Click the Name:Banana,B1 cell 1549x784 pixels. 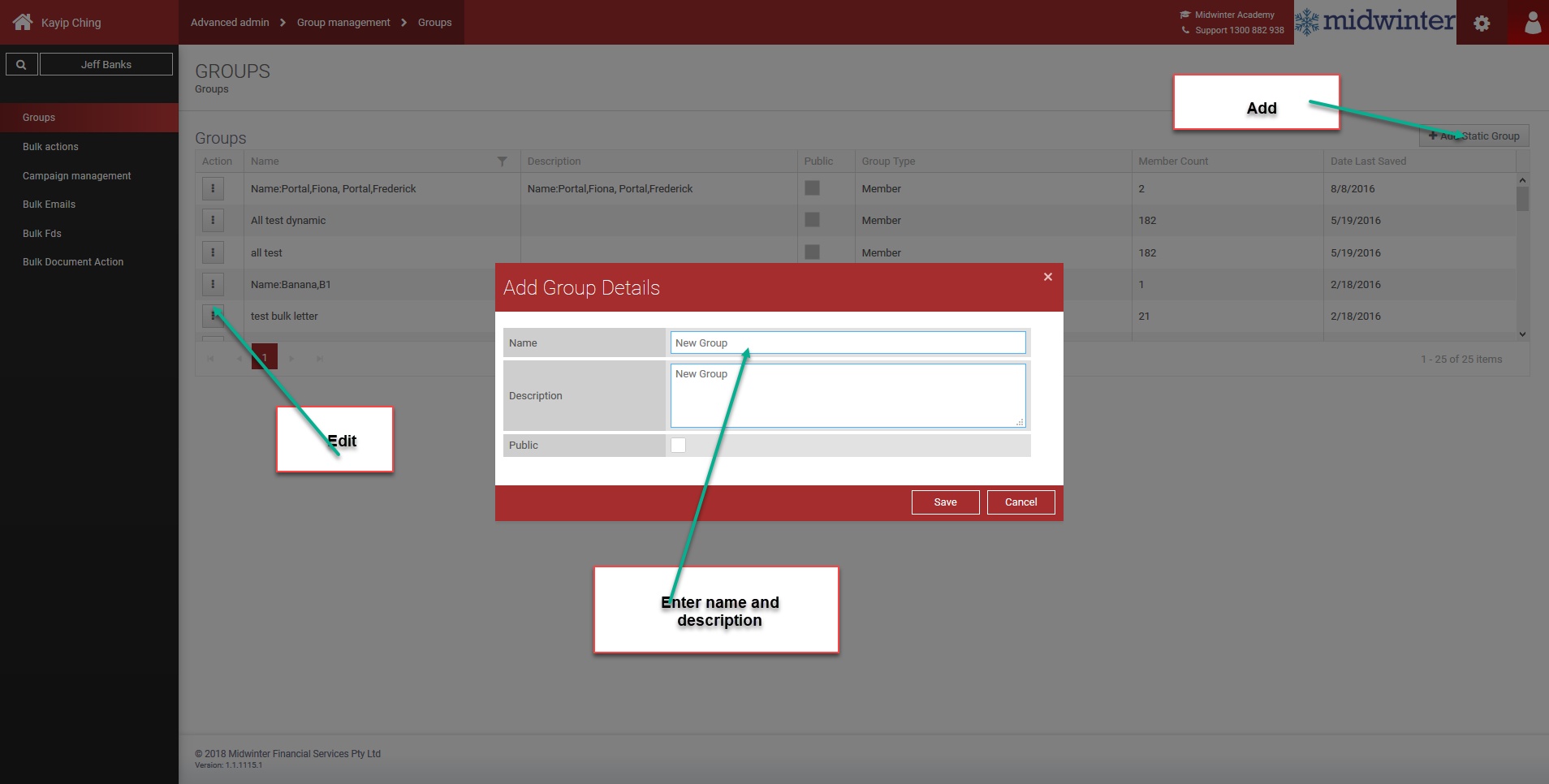pyautogui.click(x=291, y=285)
